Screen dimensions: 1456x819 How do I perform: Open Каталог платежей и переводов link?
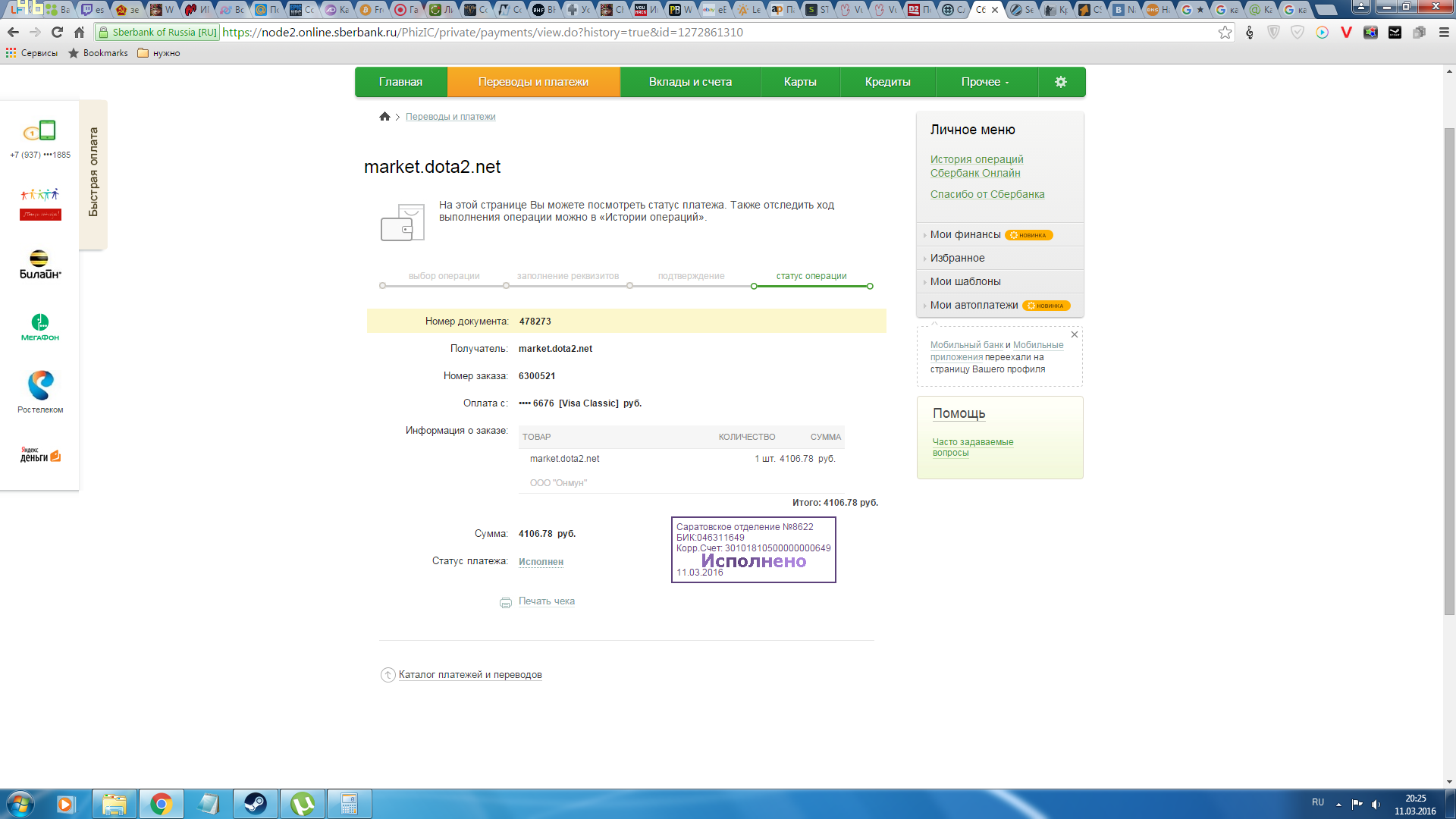click(470, 675)
